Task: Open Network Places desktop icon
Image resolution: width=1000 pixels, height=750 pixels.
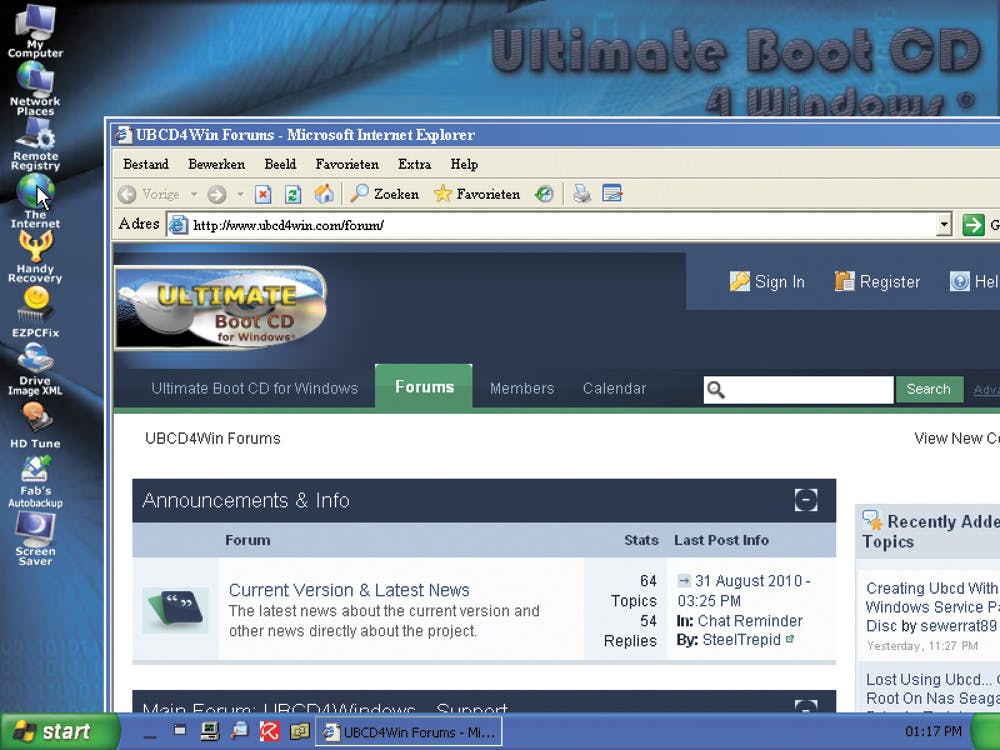Action: tap(35, 89)
